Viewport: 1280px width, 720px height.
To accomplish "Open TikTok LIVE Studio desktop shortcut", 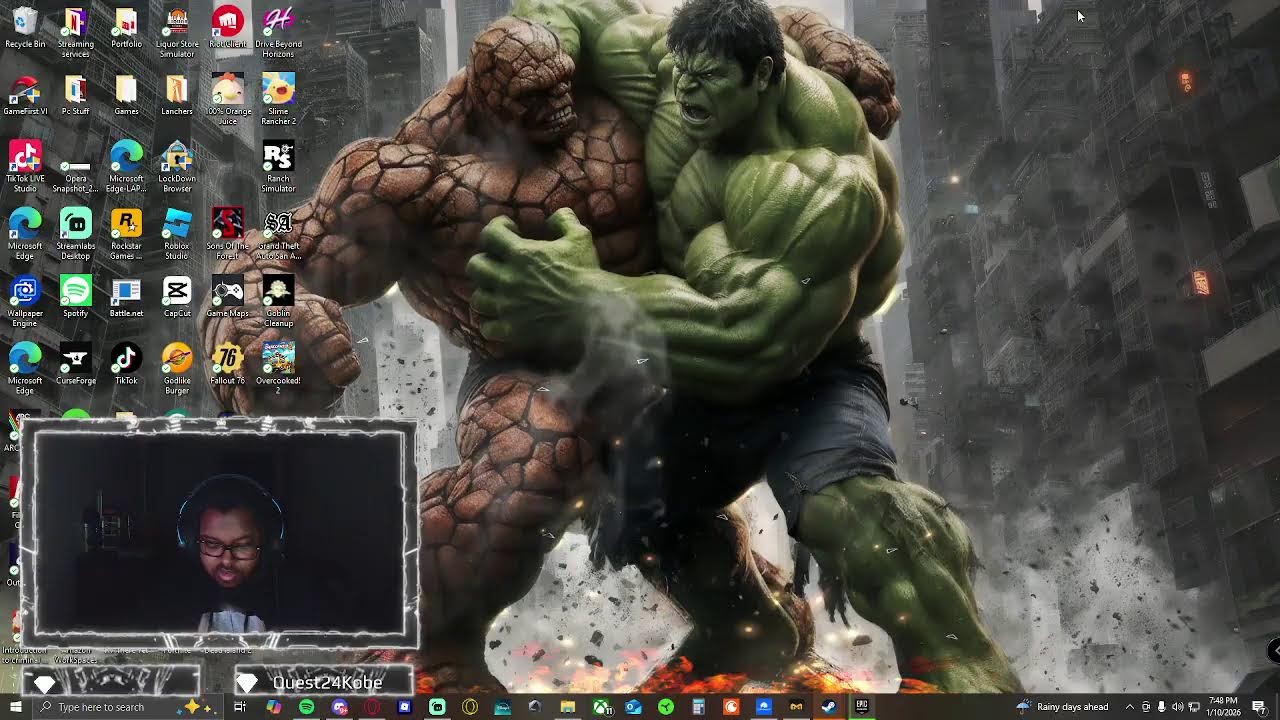I will point(25,168).
